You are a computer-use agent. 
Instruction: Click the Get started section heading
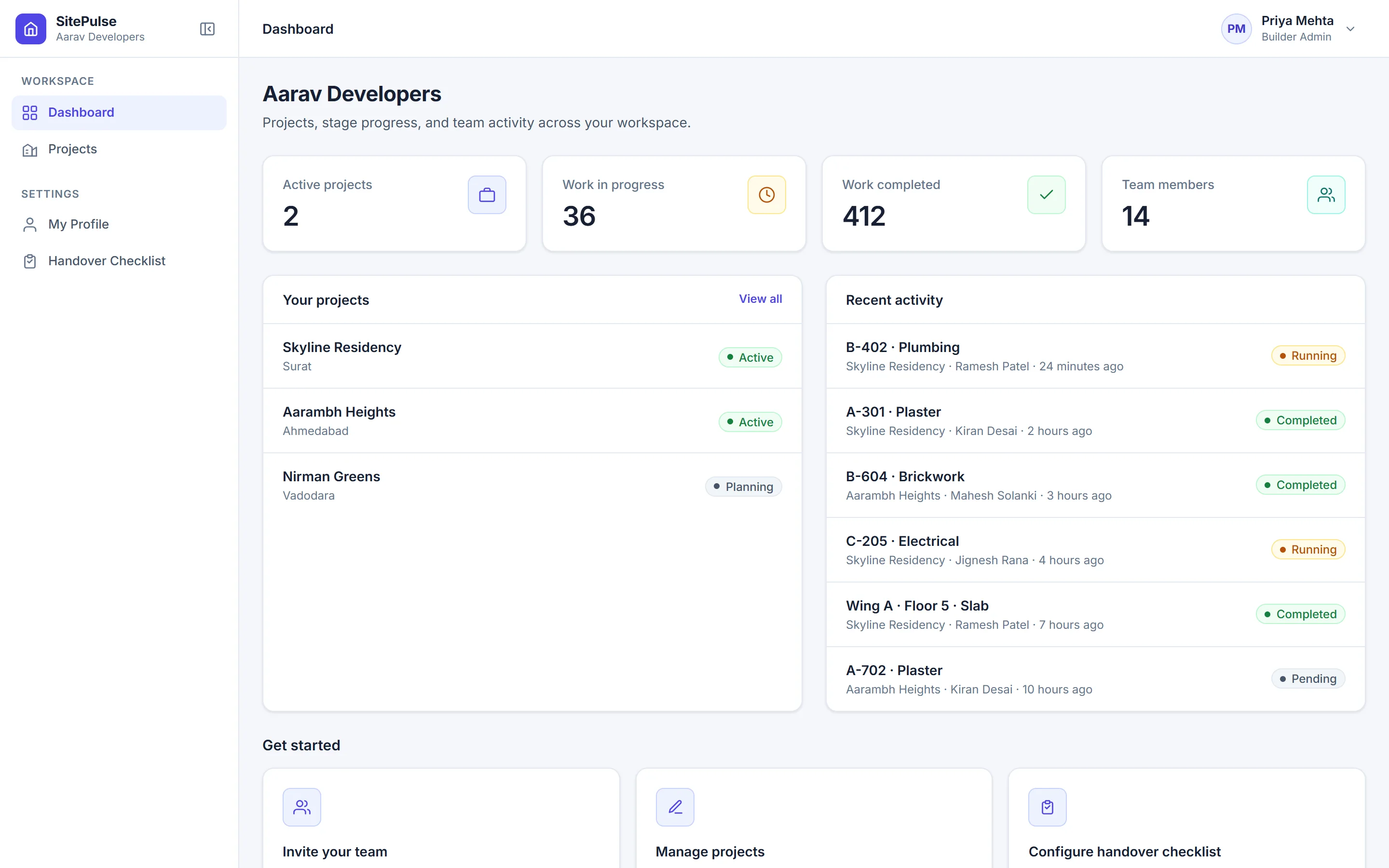coord(301,745)
